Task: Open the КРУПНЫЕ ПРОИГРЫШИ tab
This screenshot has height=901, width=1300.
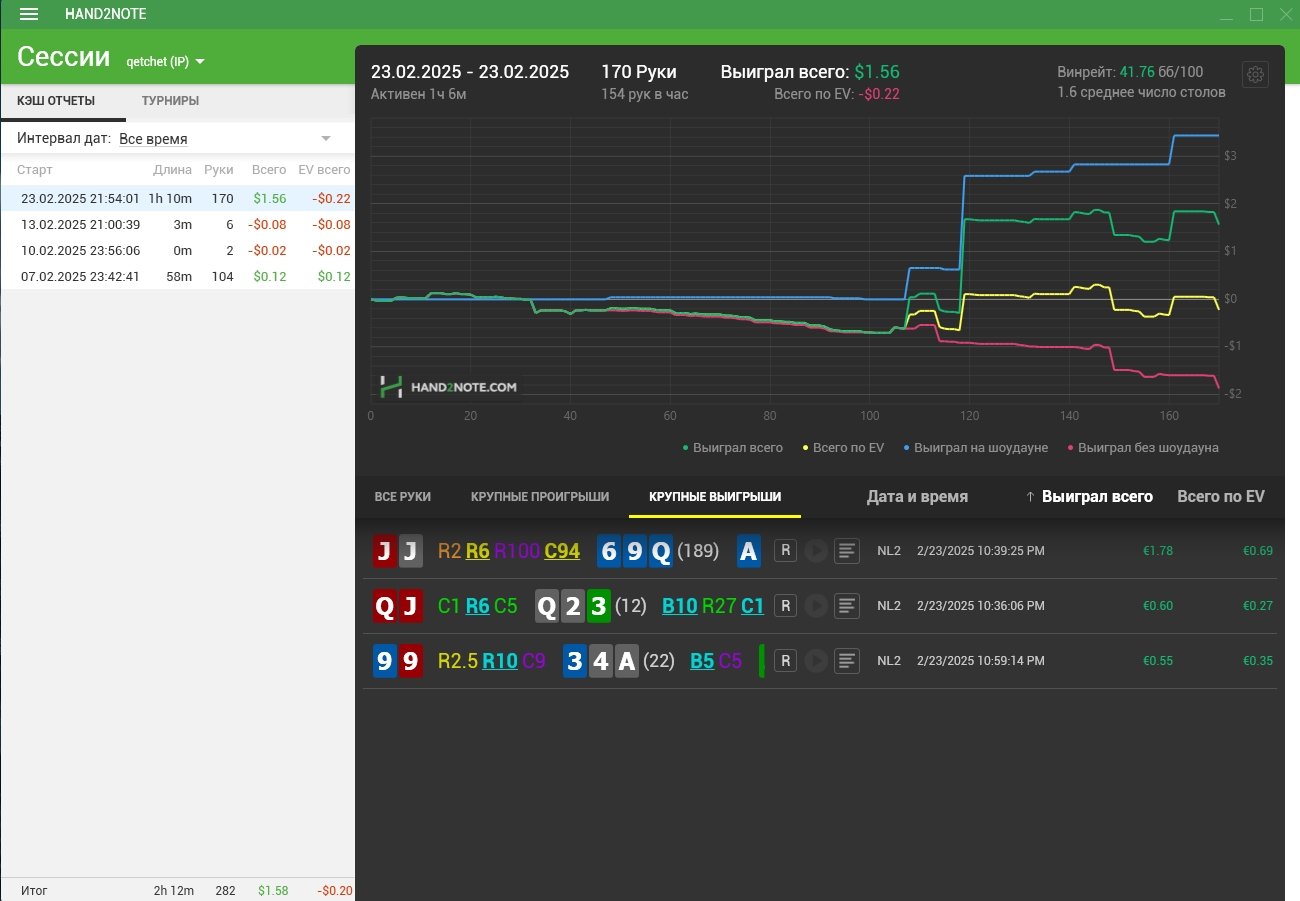Action: point(540,496)
